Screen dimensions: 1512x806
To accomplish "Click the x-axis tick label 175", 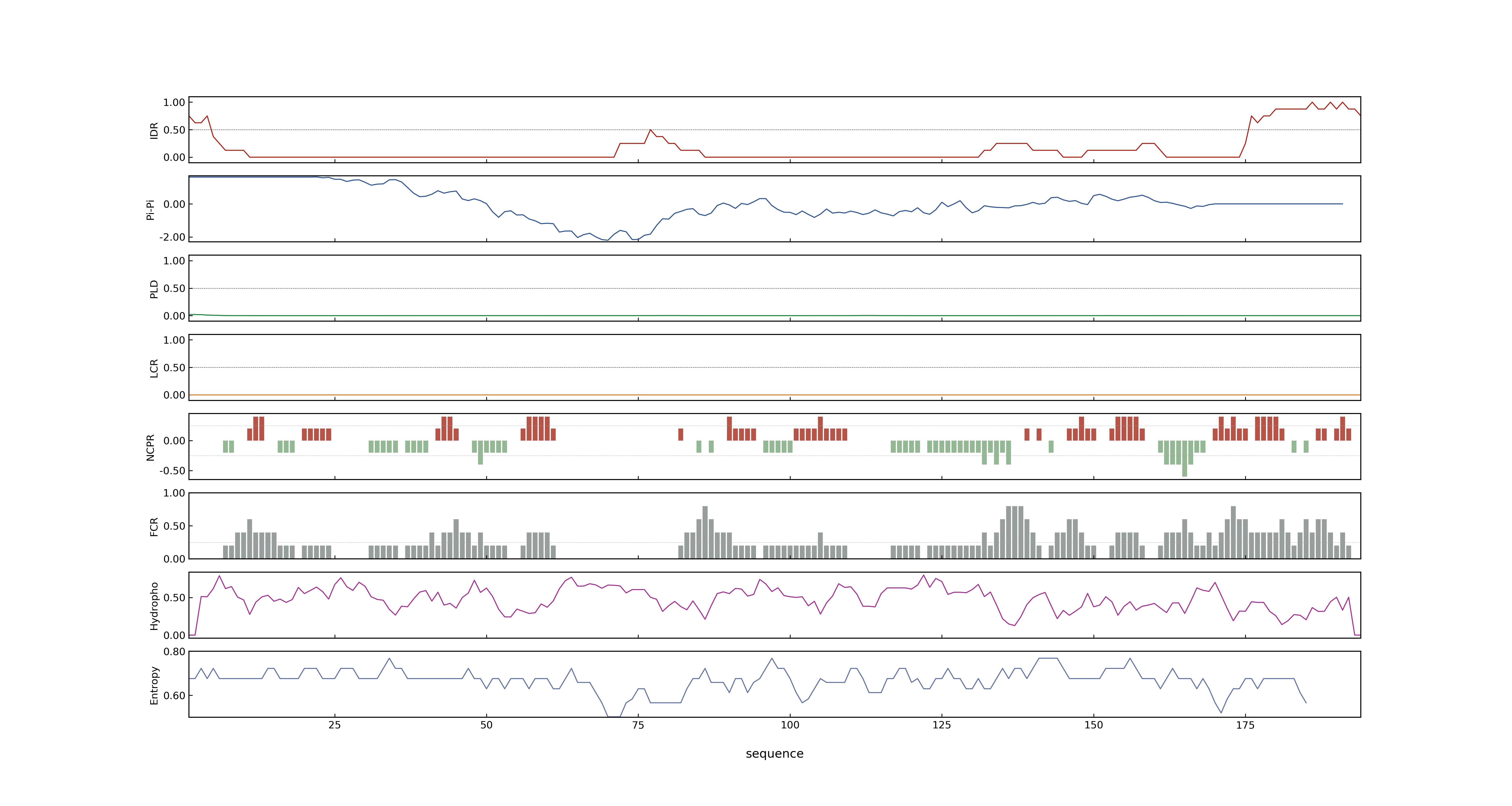I will coord(1245,725).
